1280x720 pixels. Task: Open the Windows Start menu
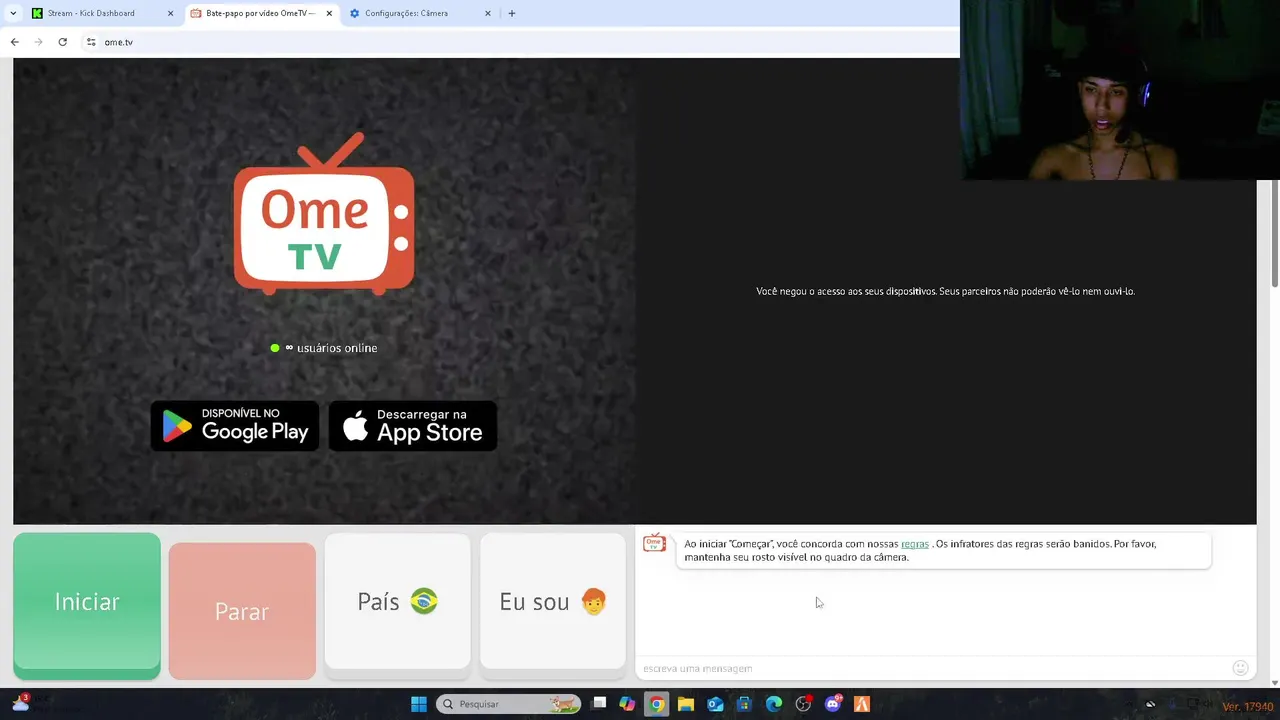click(x=419, y=704)
